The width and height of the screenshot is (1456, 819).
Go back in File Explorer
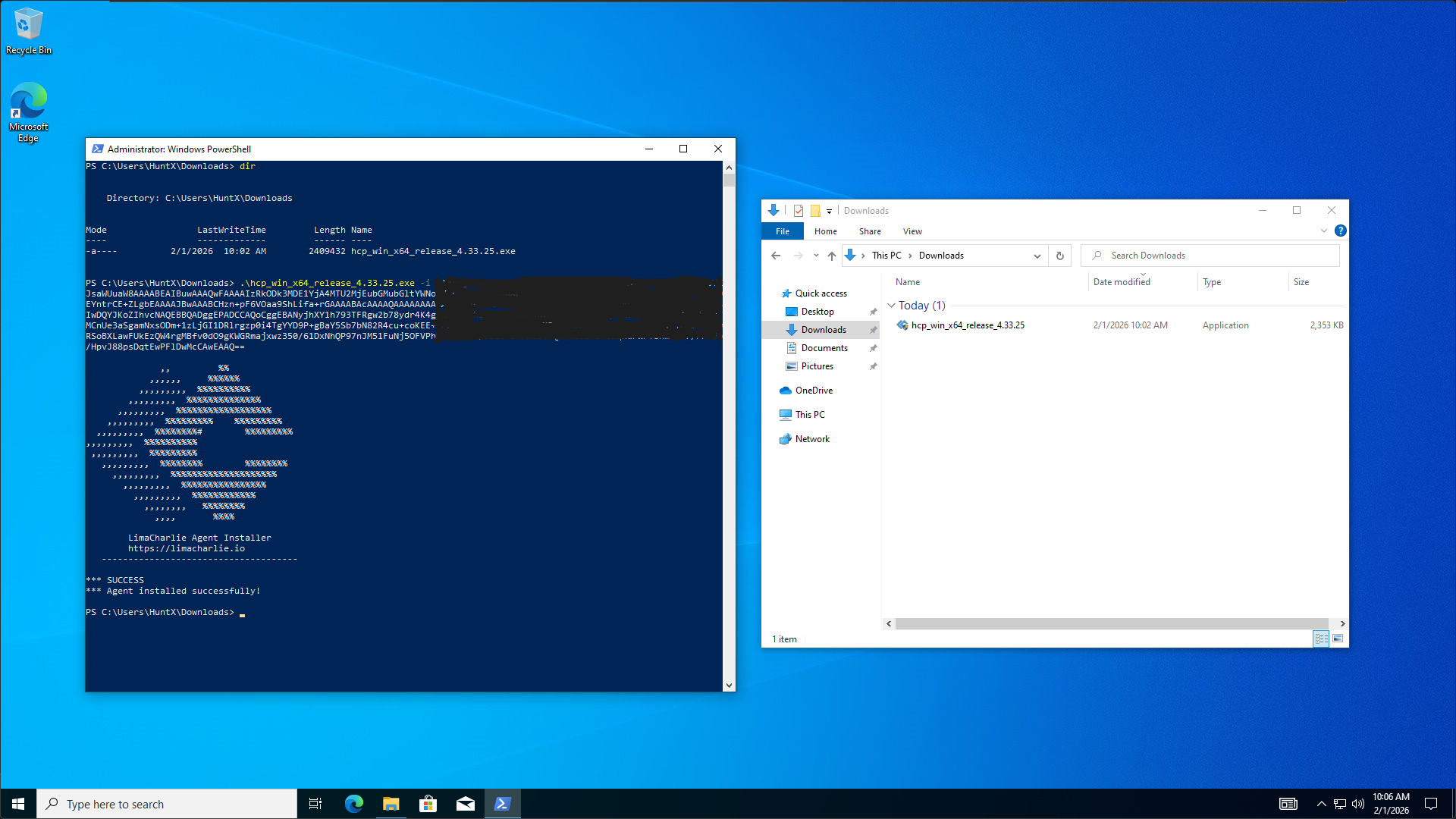coord(776,256)
